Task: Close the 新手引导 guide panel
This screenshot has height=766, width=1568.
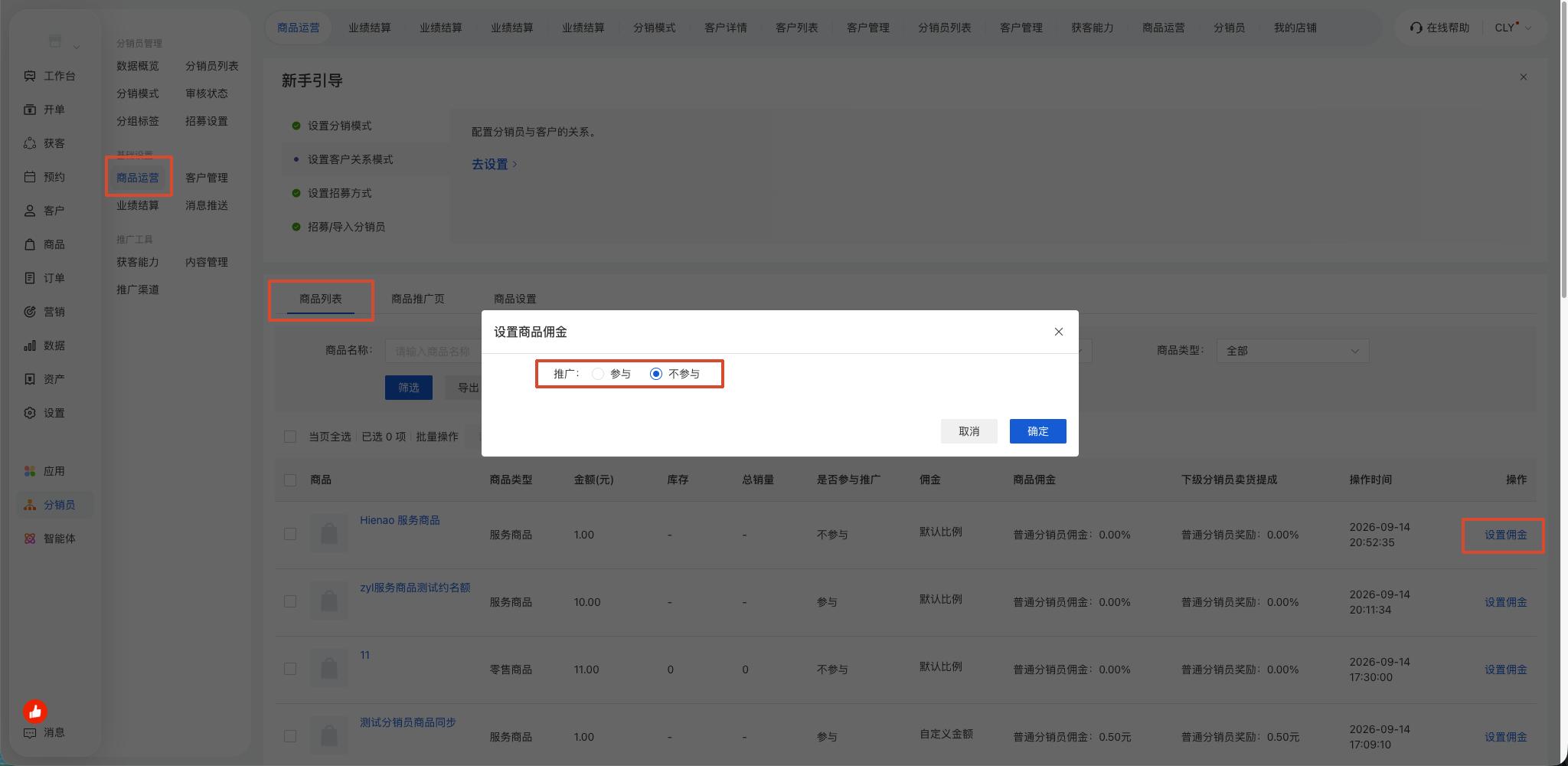Action: (x=1524, y=77)
